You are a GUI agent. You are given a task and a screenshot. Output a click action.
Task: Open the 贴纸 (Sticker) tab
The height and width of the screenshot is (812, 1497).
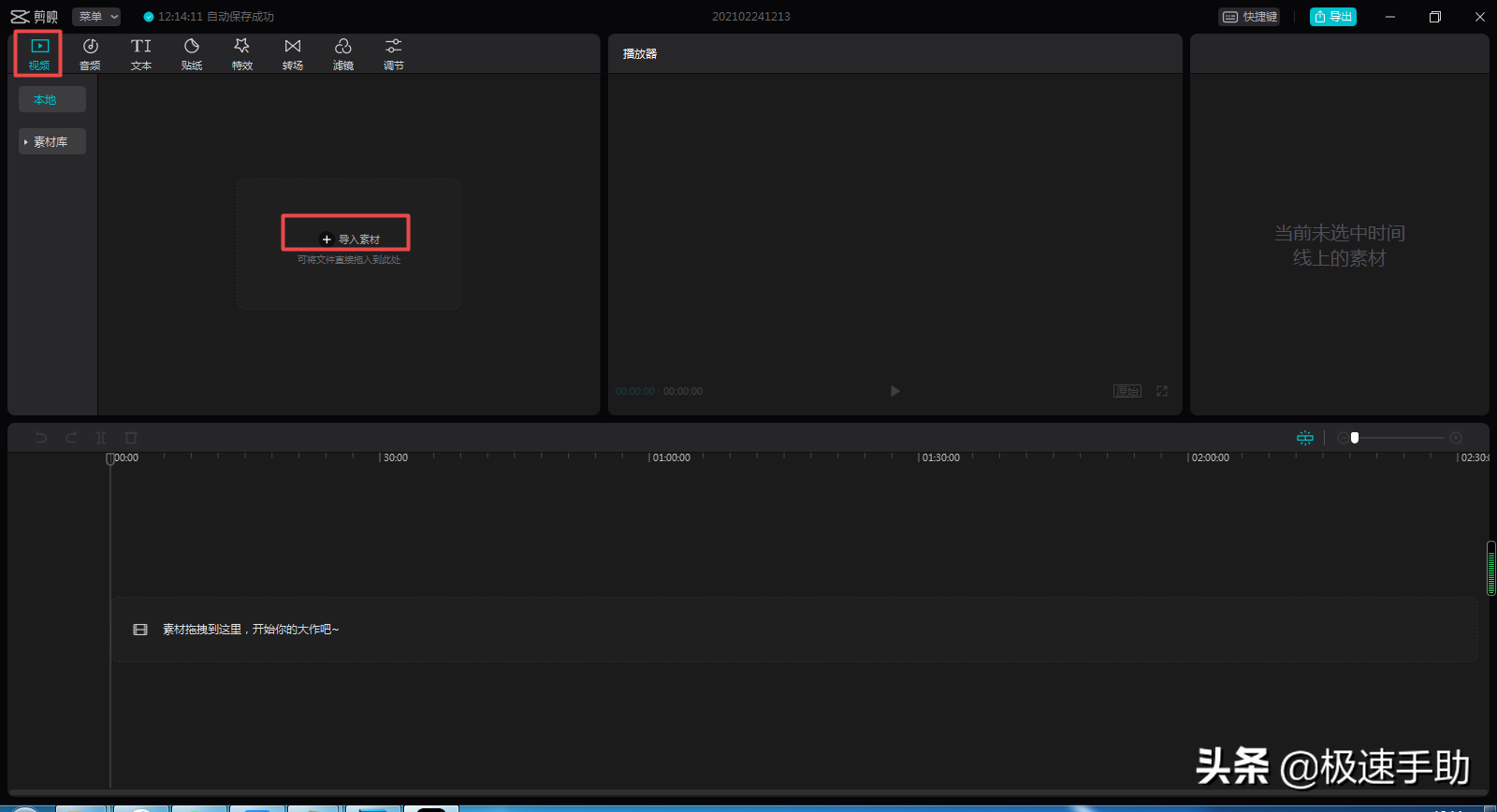click(192, 54)
